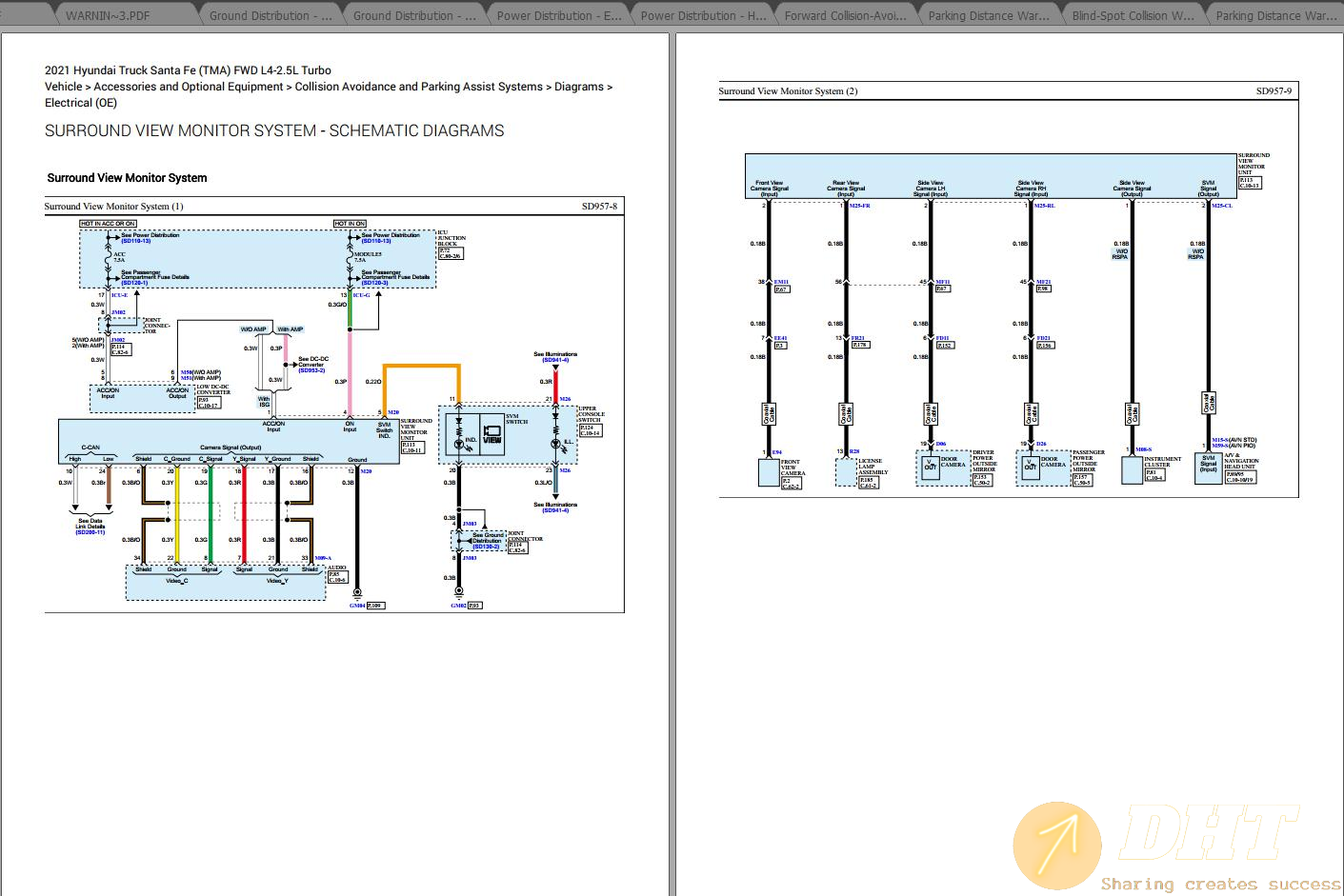Click 'Surround View Monitor System (2)' page title

click(x=788, y=91)
